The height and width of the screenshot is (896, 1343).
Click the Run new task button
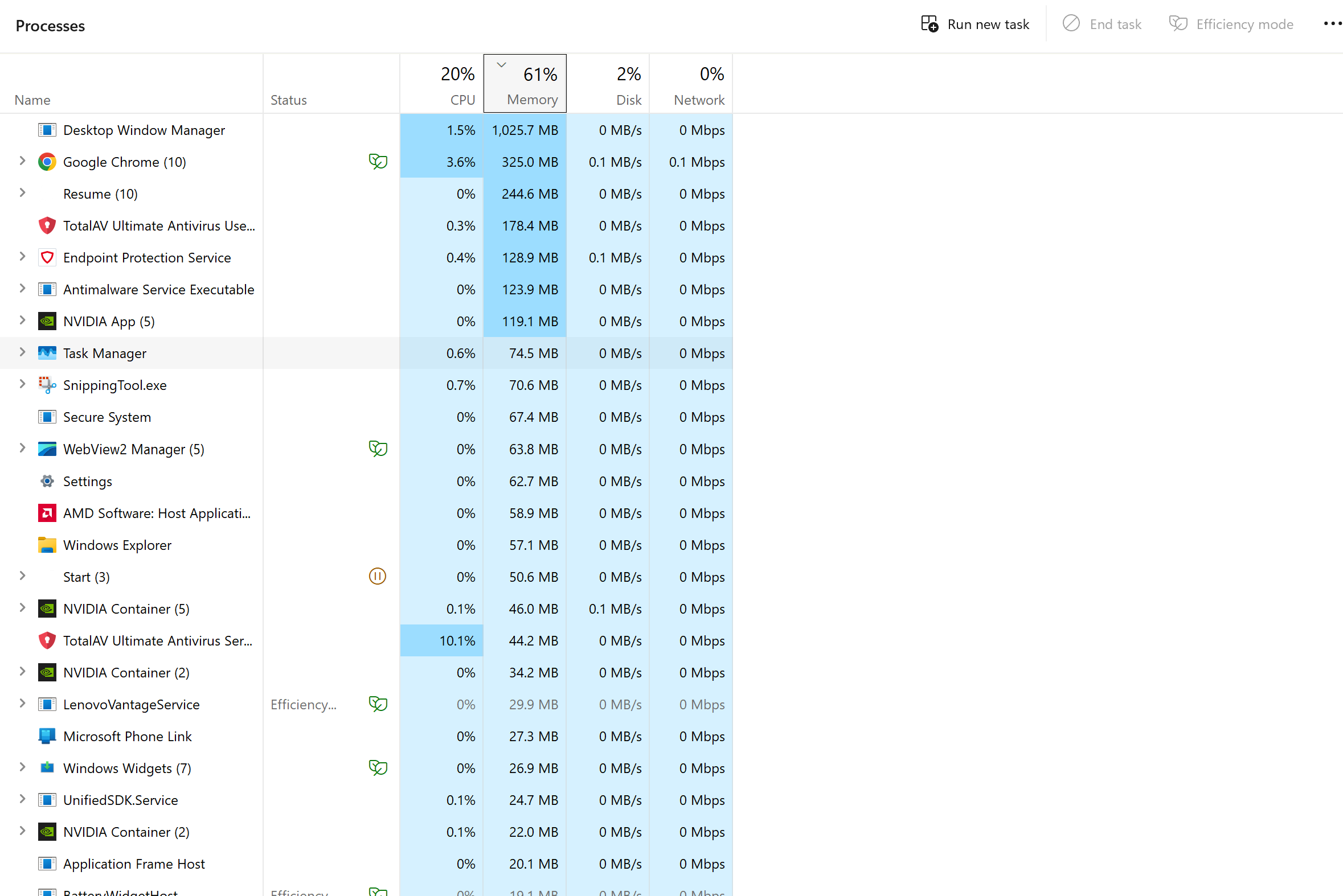pyautogui.click(x=975, y=24)
